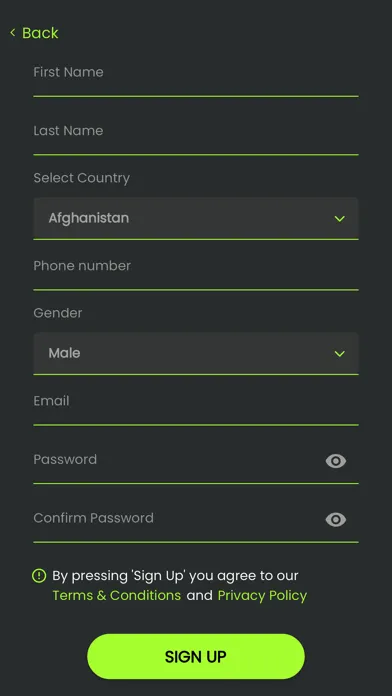Focus the Last Name field
The width and height of the screenshot is (392, 696).
click(196, 138)
